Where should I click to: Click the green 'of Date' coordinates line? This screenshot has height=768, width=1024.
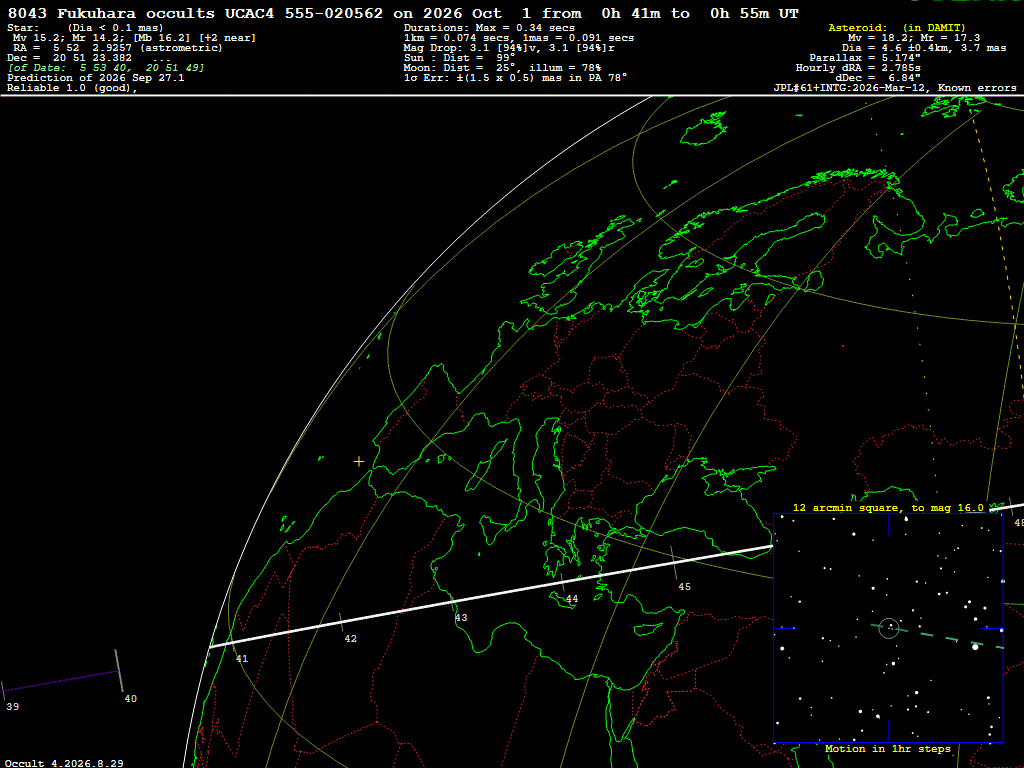point(106,68)
